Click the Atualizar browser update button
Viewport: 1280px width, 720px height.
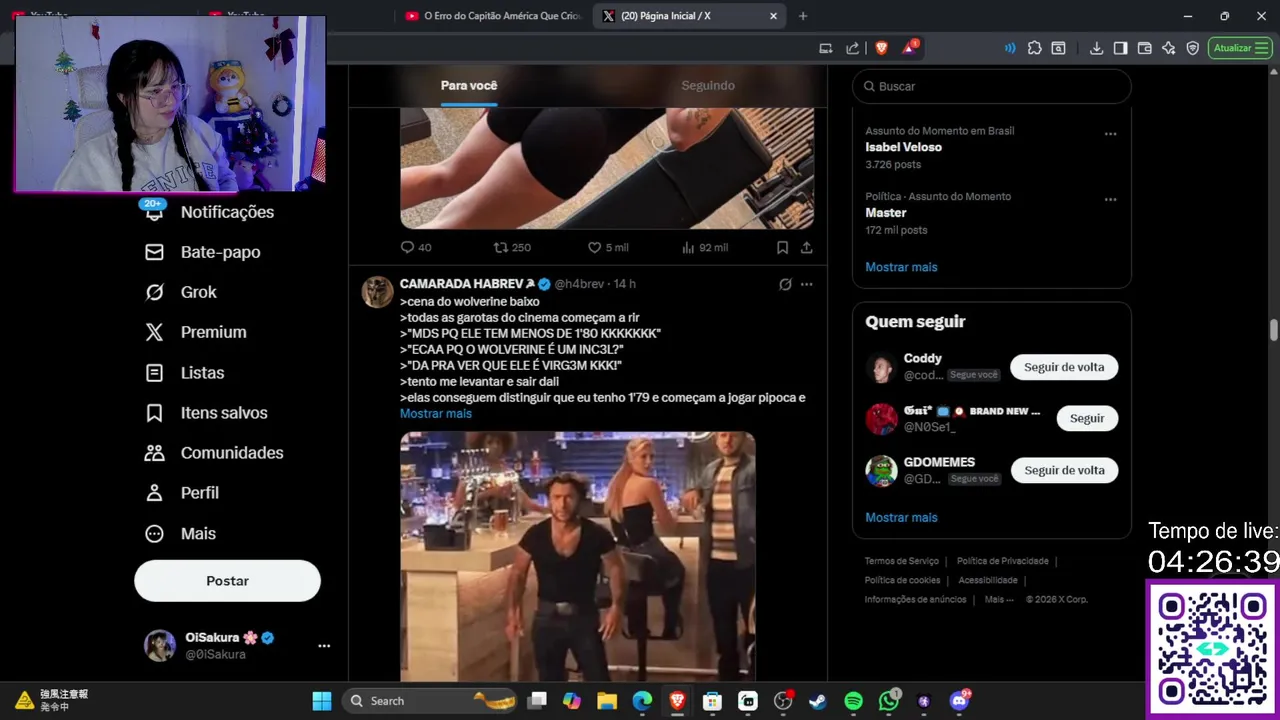point(1240,48)
